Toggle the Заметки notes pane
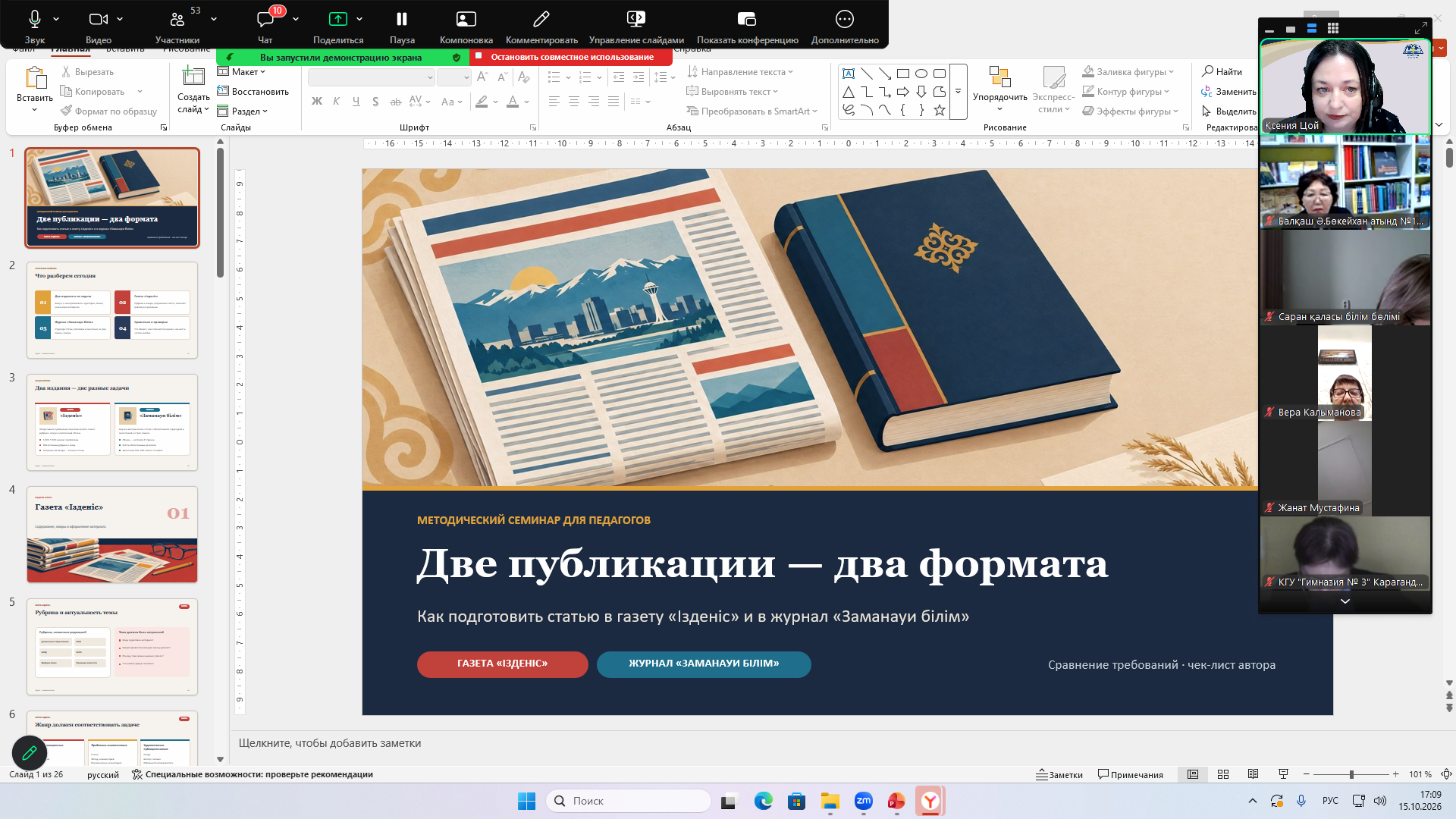 [1059, 774]
